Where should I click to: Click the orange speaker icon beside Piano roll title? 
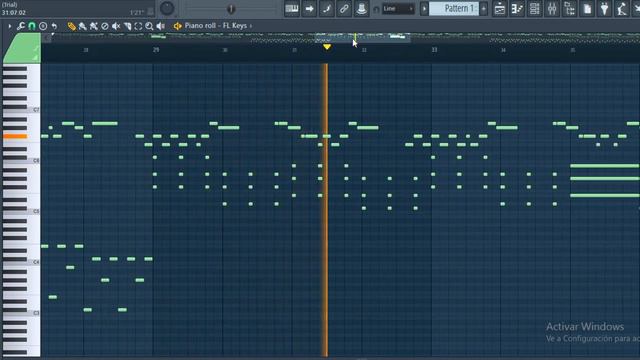178,26
